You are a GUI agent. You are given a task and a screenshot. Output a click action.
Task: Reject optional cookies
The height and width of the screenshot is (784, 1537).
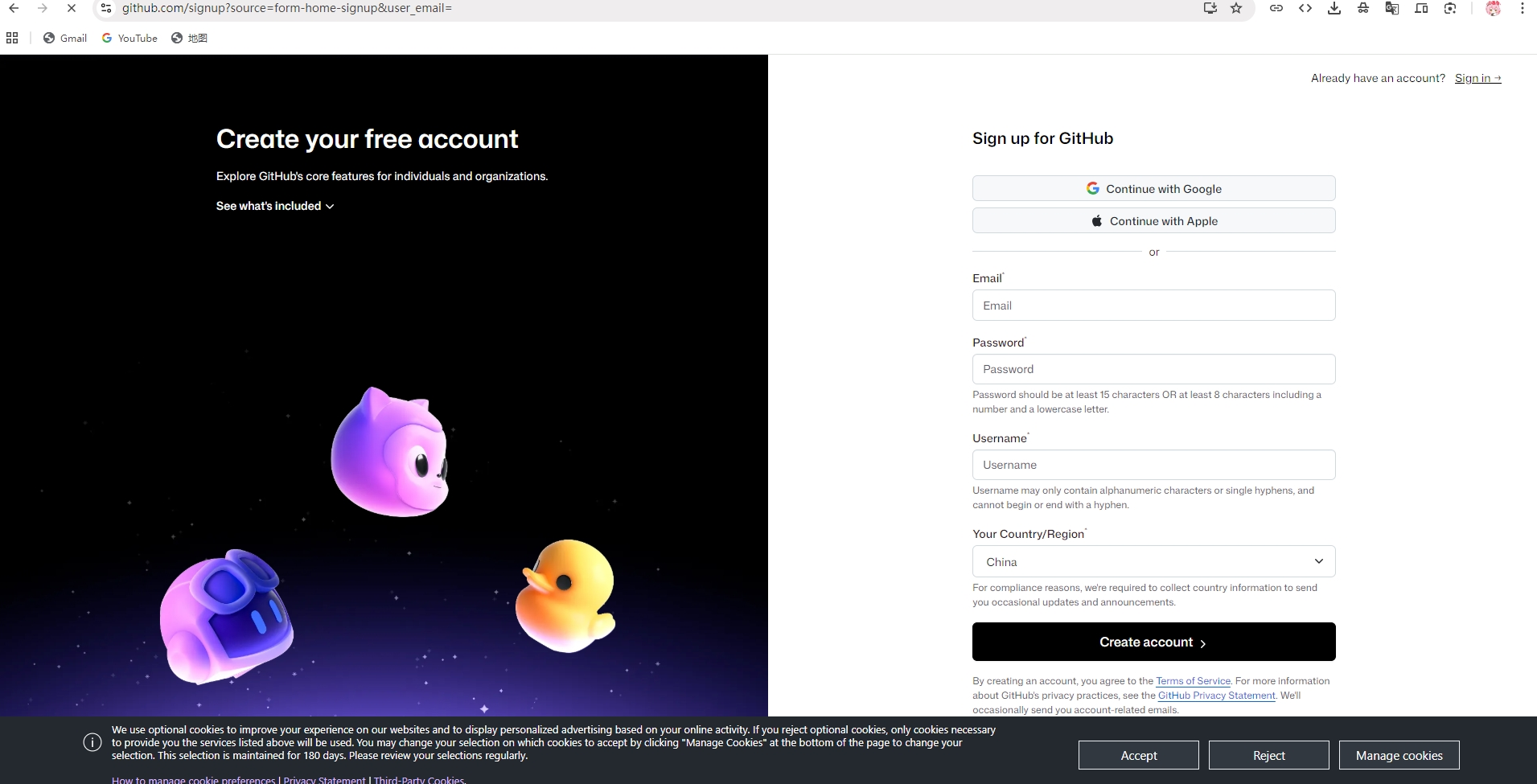[x=1269, y=755]
